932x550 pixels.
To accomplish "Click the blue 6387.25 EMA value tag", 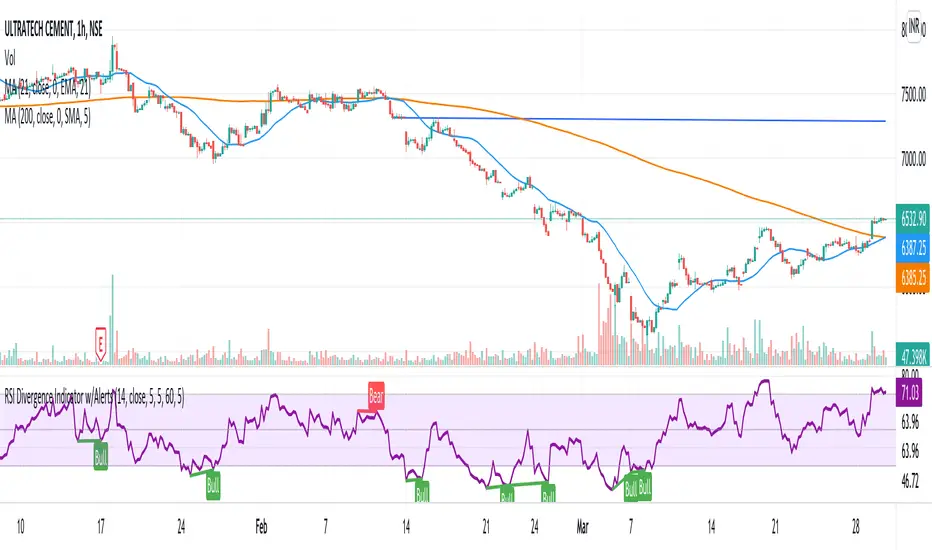I will click(x=913, y=247).
